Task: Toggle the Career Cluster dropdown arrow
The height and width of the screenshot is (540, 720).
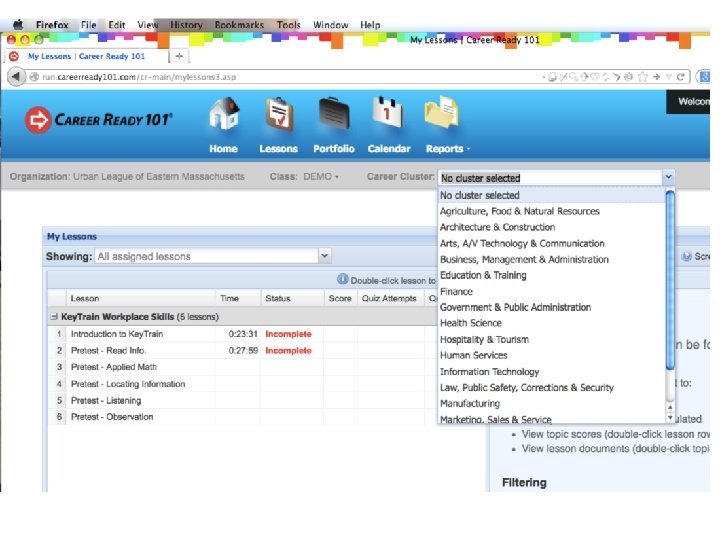Action: point(668,177)
